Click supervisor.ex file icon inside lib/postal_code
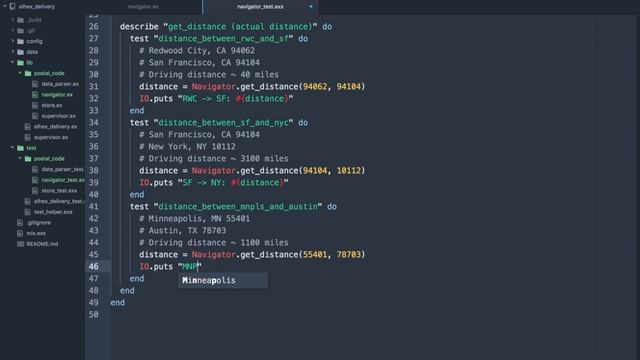The width and height of the screenshot is (640, 360). [35, 116]
